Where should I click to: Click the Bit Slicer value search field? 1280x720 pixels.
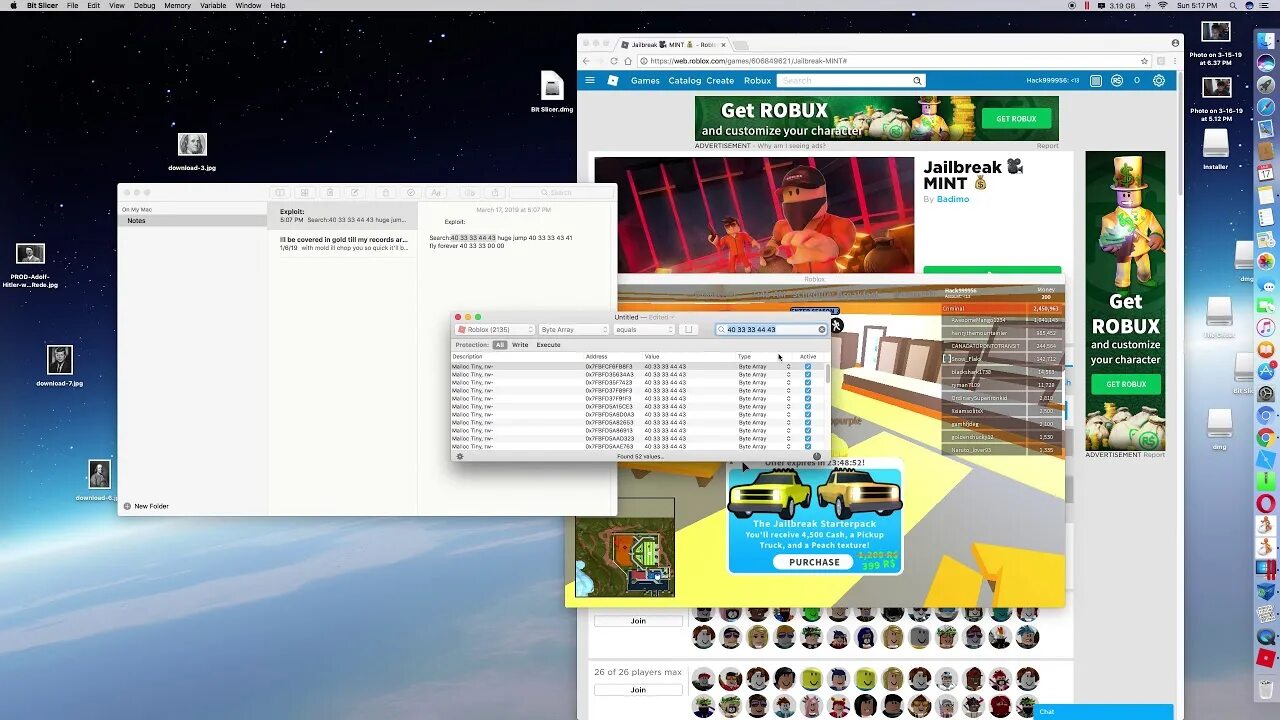point(771,329)
